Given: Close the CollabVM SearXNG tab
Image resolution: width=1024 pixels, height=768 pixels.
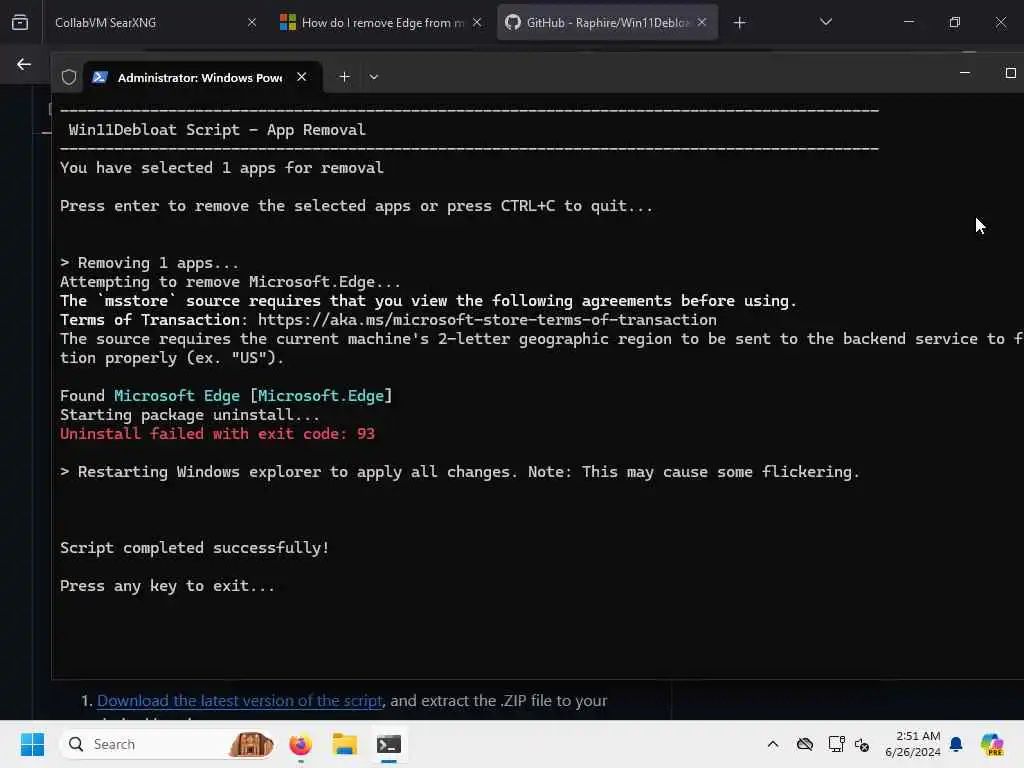Looking at the screenshot, I should (252, 22).
